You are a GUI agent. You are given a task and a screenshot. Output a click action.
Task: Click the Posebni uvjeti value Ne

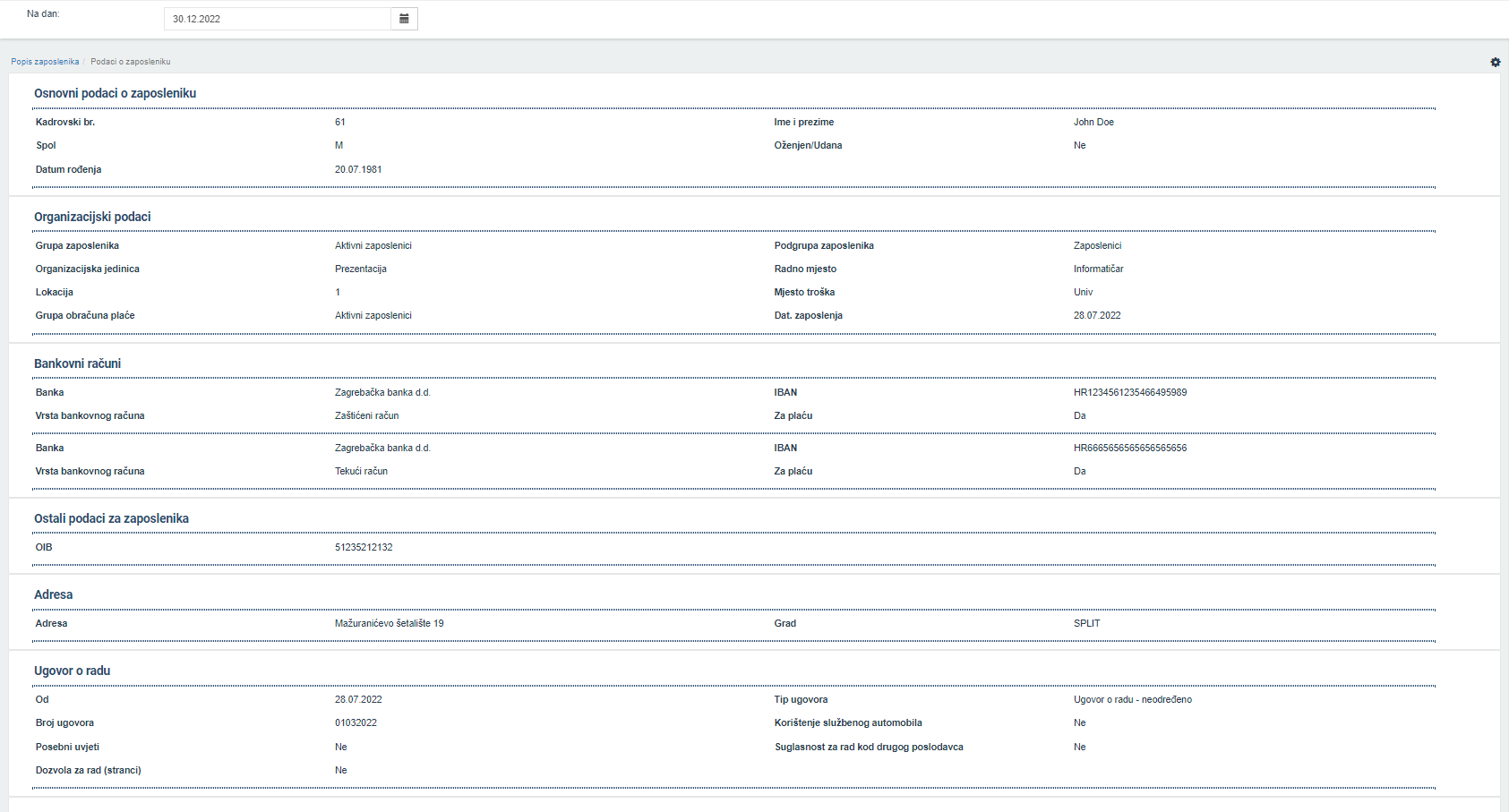coord(340,747)
